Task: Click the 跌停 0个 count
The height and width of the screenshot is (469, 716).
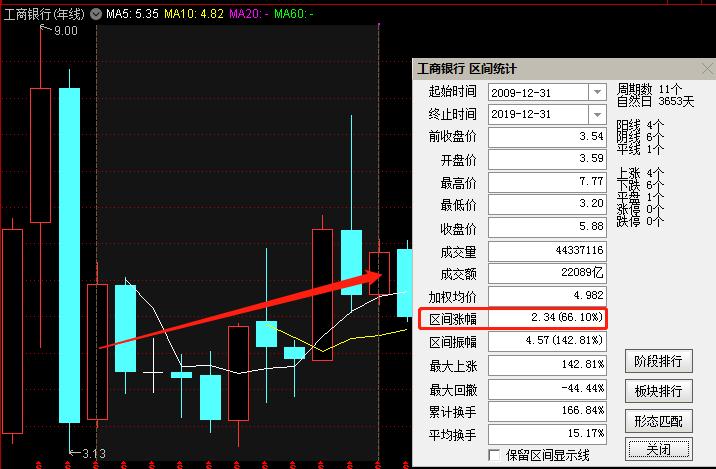Action: click(640, 221)
